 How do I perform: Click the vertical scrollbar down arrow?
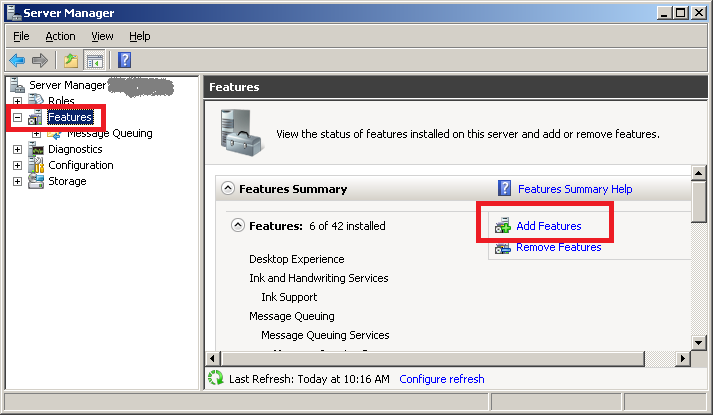(698, 342)
